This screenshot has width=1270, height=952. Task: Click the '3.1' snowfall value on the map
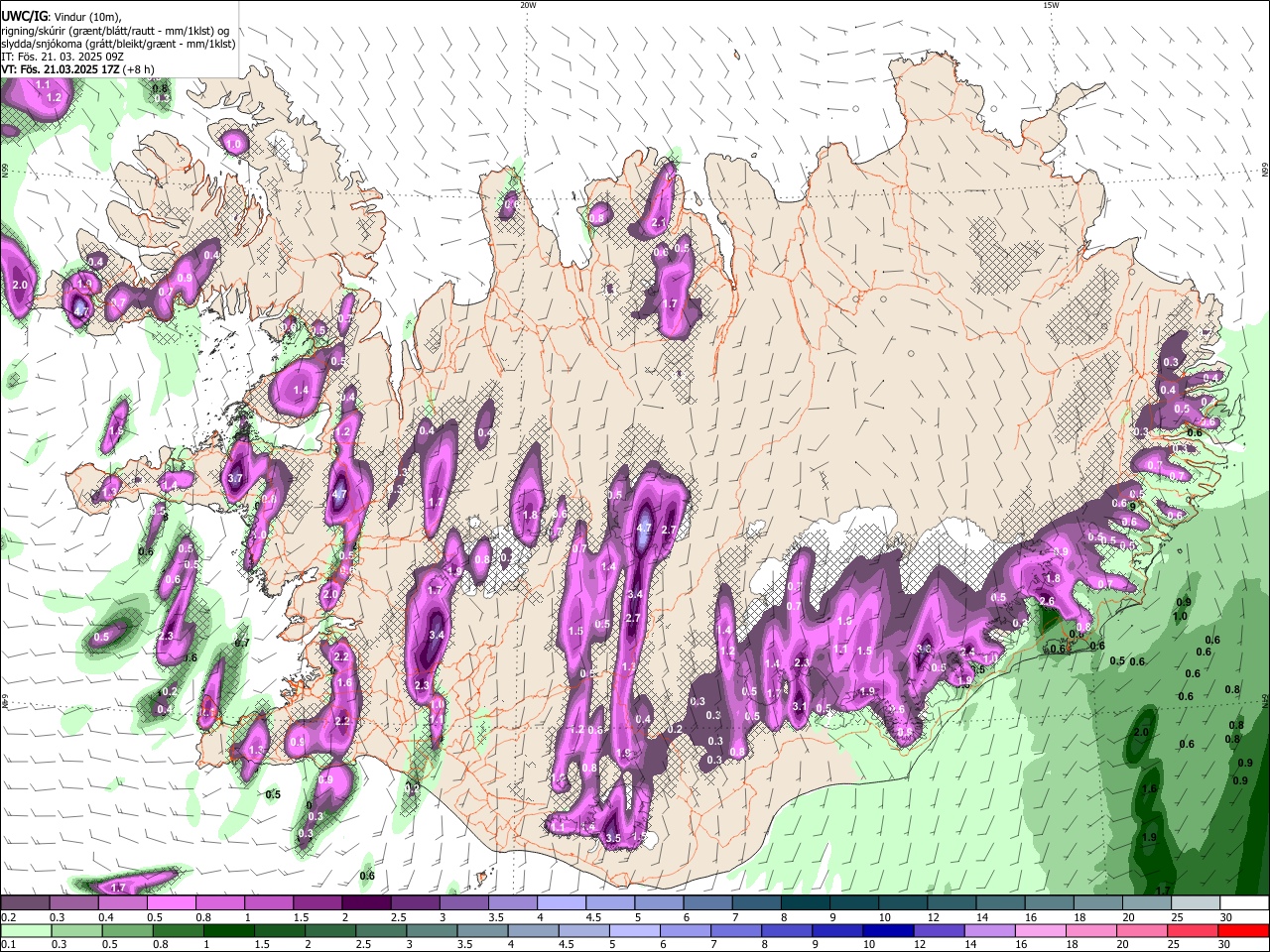799,706
